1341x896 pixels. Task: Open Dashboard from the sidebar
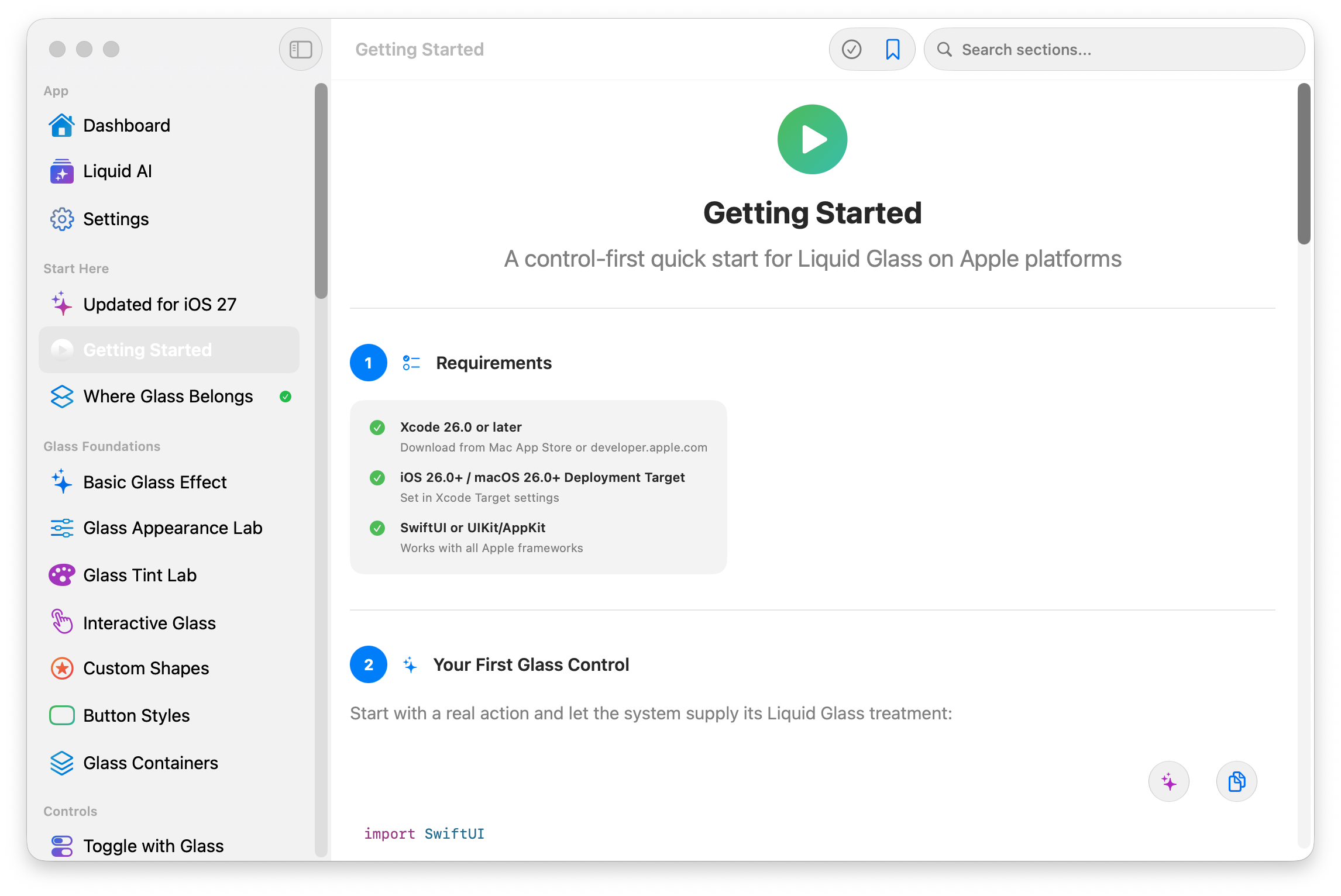point(169,125)
